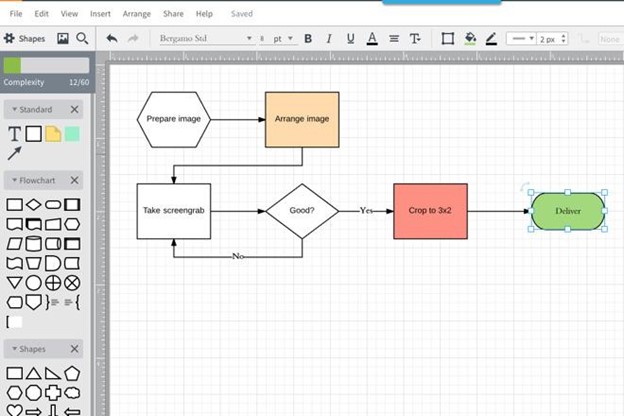Screen dimensions: 624x416
Task: Click the shape border style icon
Action: pos(448,39)
